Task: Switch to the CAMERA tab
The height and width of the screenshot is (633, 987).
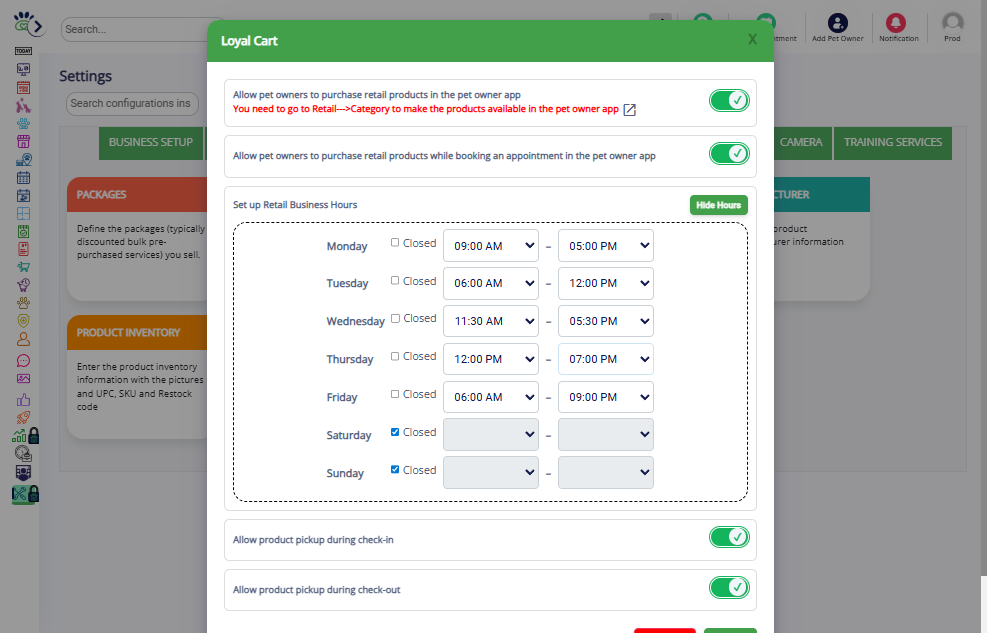Action: click(x=802, y=143)
